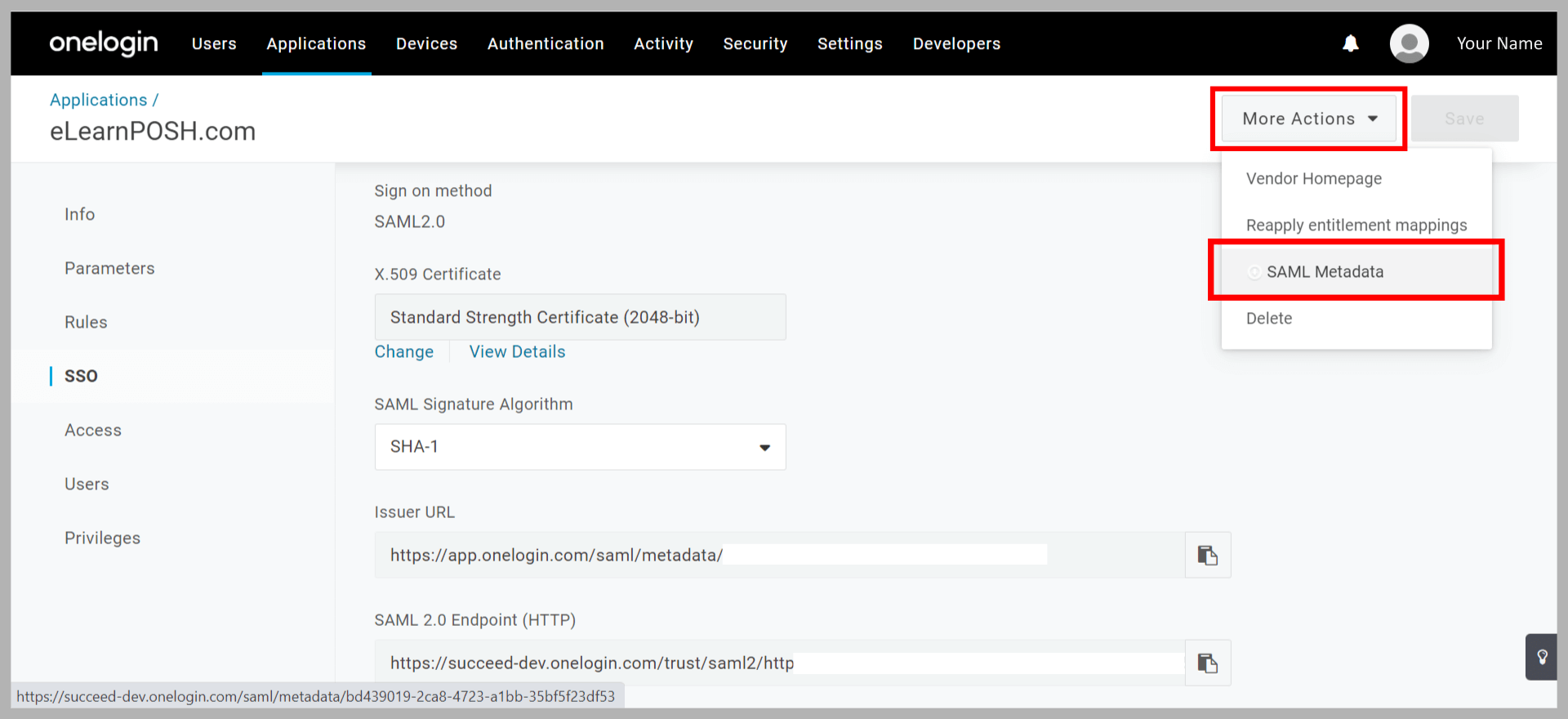Copy the Issuer URL to clipboard
This screenshot has width=1568, height=719.
coord(1207,556)
